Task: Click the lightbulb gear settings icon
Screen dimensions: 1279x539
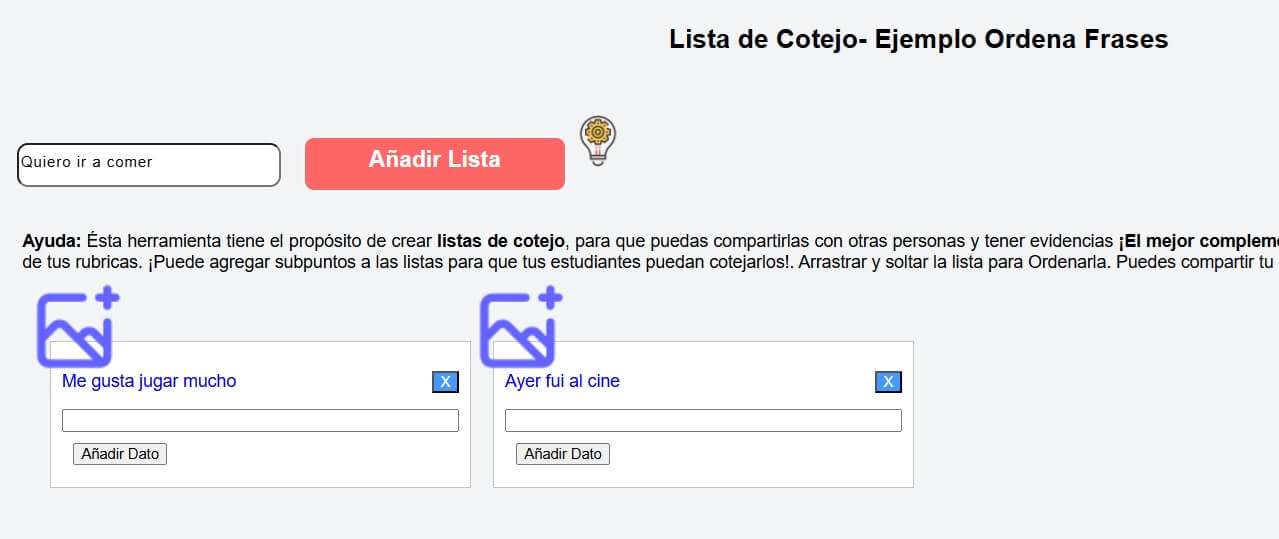Action: point(598,141)
